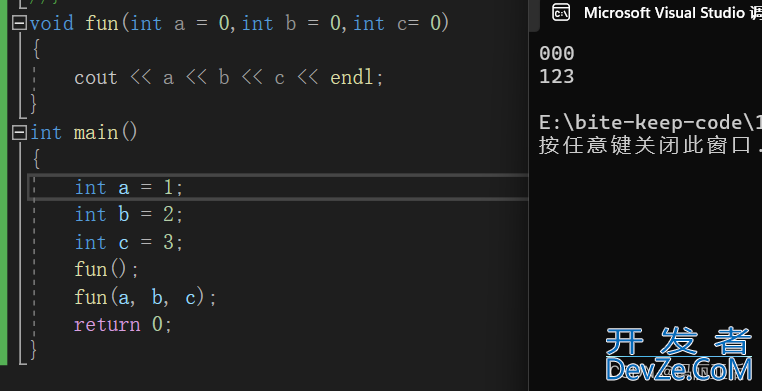The width and height of the screenshot is (762, 391).
Task: Click parameter "int b = 0" in fun signature
Action: tap(291, 23)
